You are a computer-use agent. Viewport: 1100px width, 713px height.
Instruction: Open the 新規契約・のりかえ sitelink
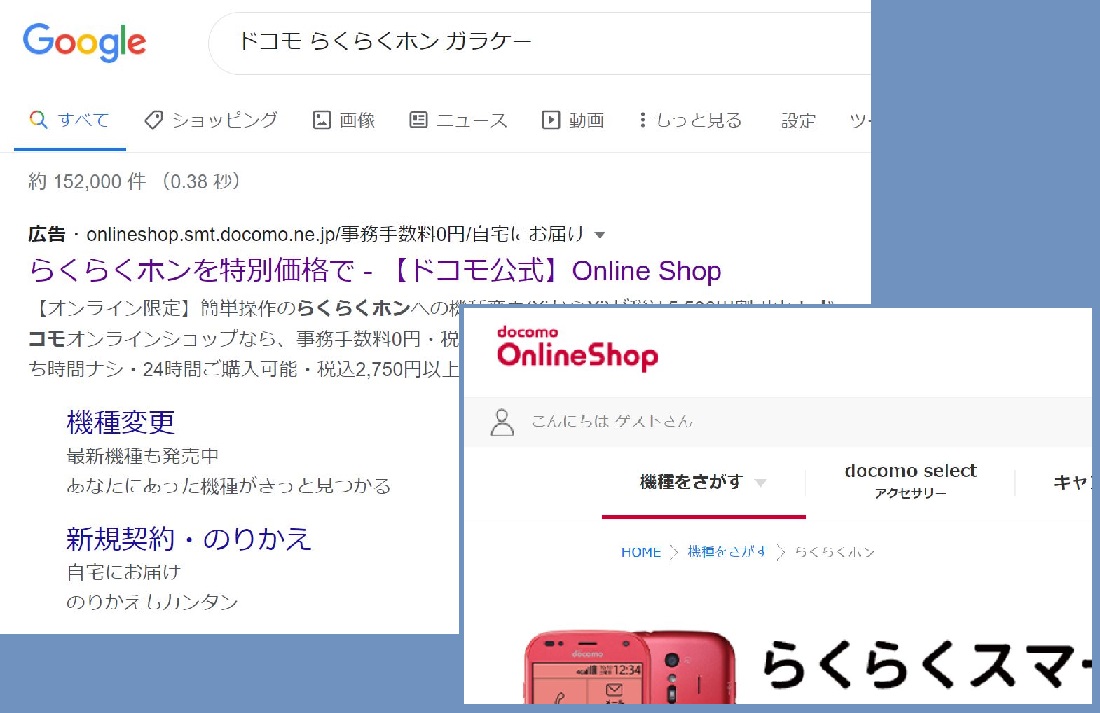click(189, 538)
